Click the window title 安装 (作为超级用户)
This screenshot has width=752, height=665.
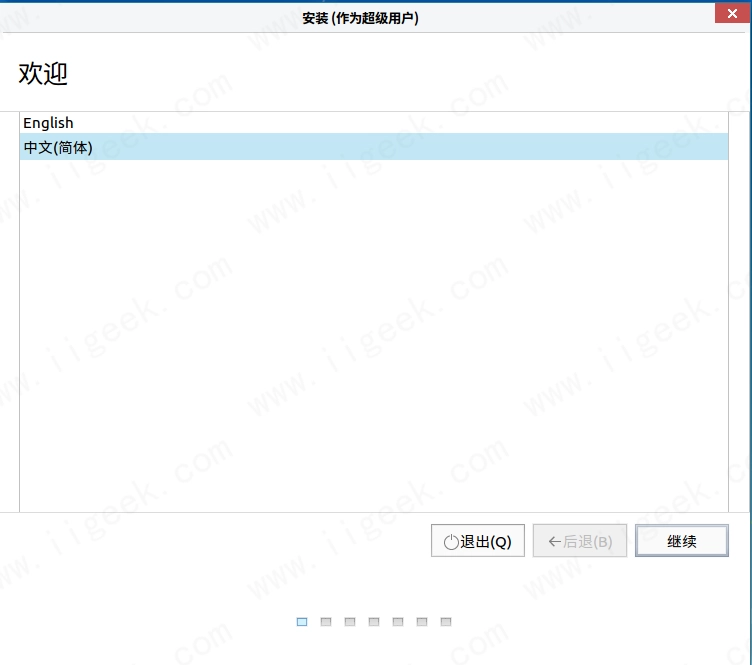coord(360,18)
